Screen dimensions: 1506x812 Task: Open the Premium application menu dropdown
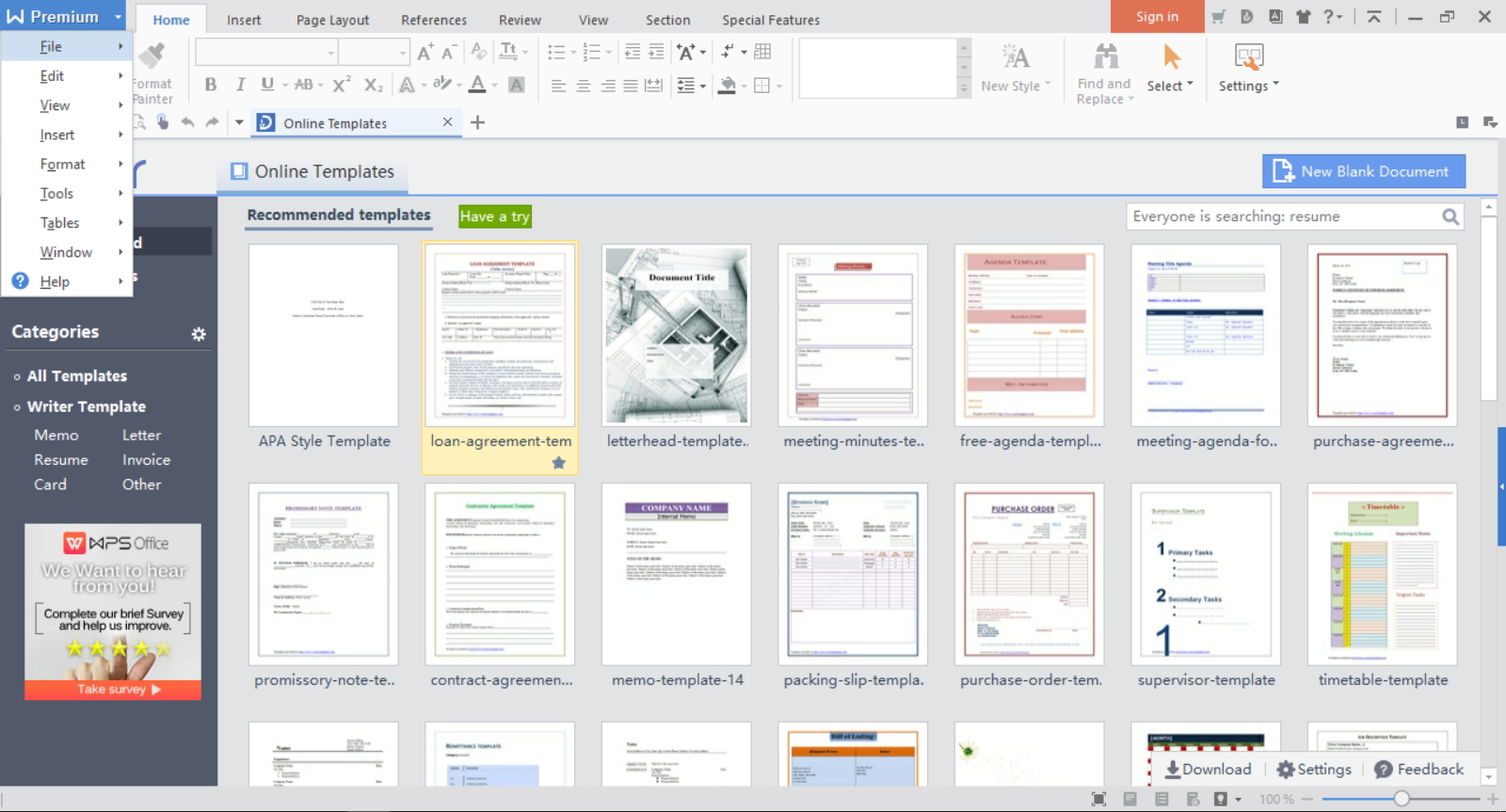coord(119,17)
